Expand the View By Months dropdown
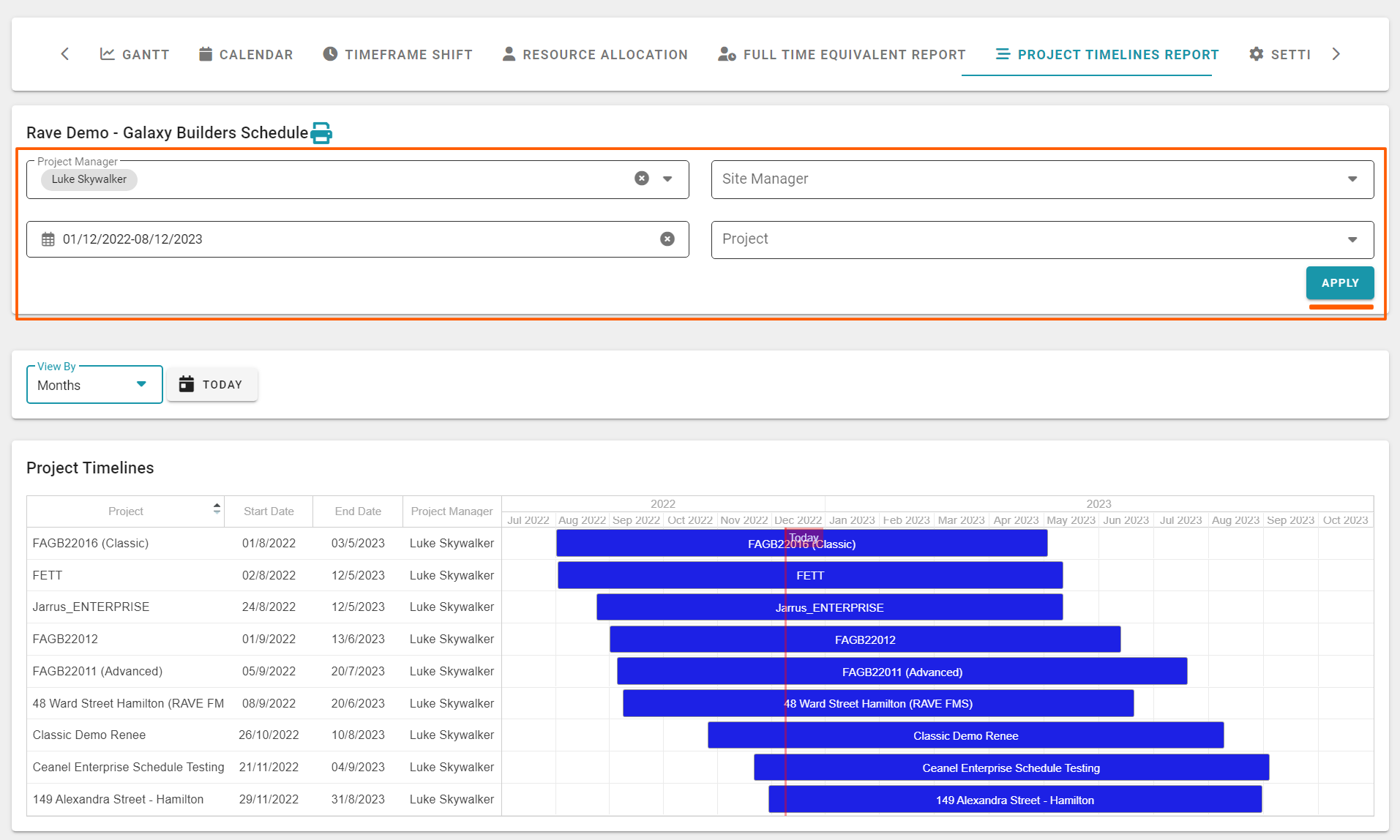This screenshot has height=840, width=1400. 141,384
